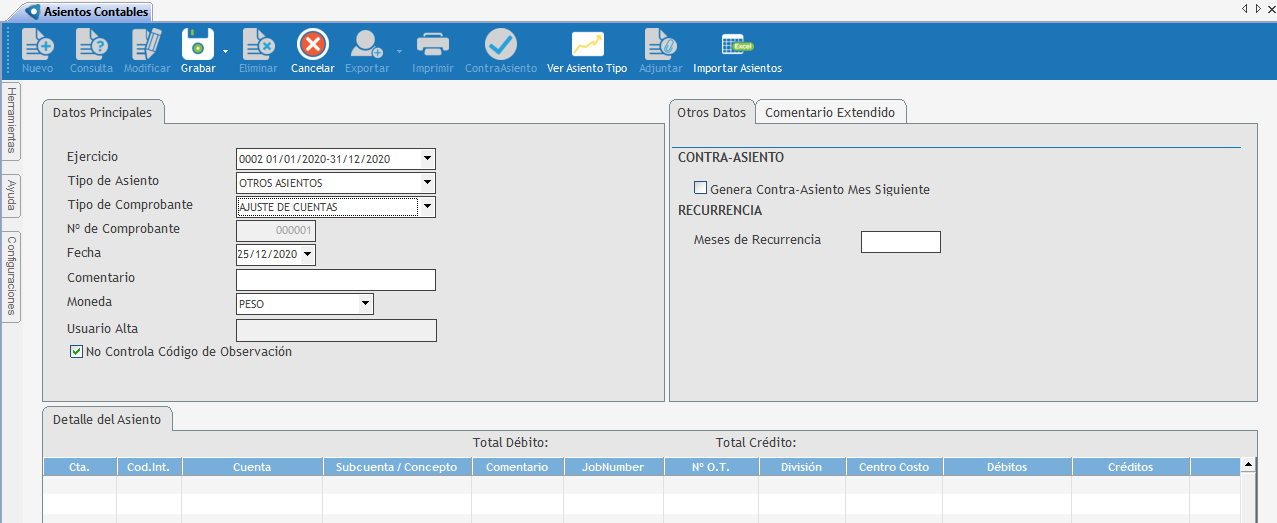Click the Grabar save icon
The height and width of the screenshot is (523, 1277).
(x=197, y=45)
